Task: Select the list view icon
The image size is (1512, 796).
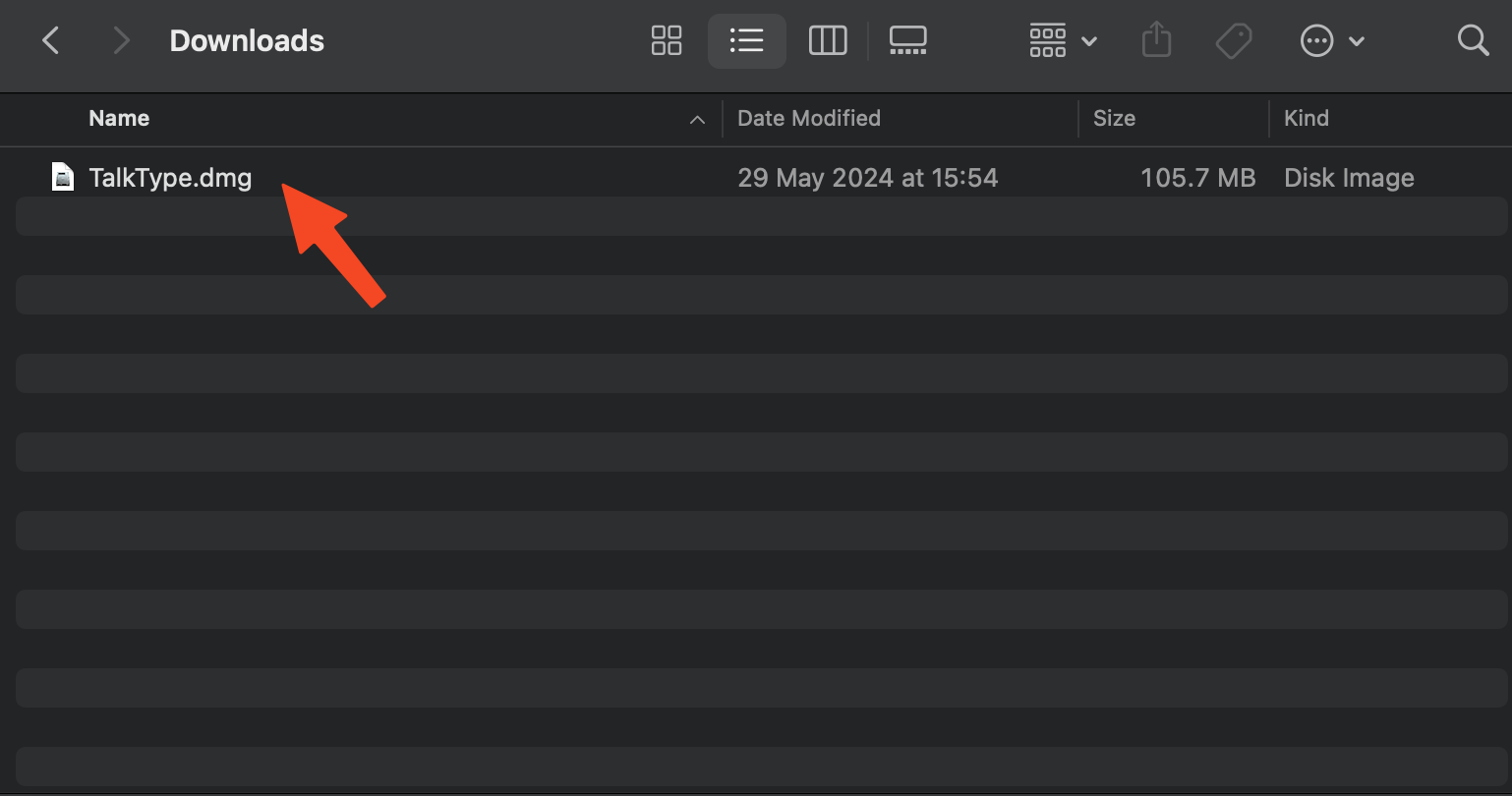Action: point(747,40)
